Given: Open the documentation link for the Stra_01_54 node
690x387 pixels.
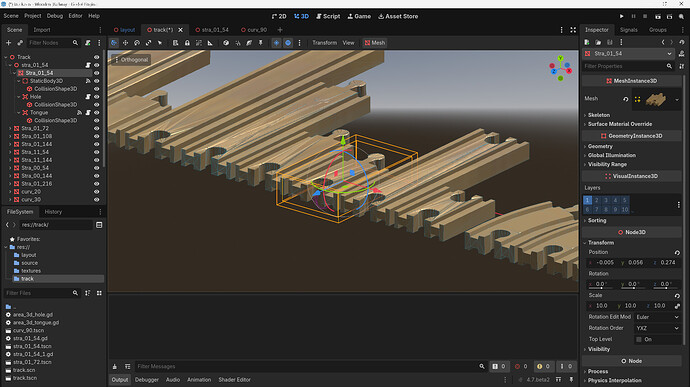Looking at the screenshot, I should coord(682,54).
